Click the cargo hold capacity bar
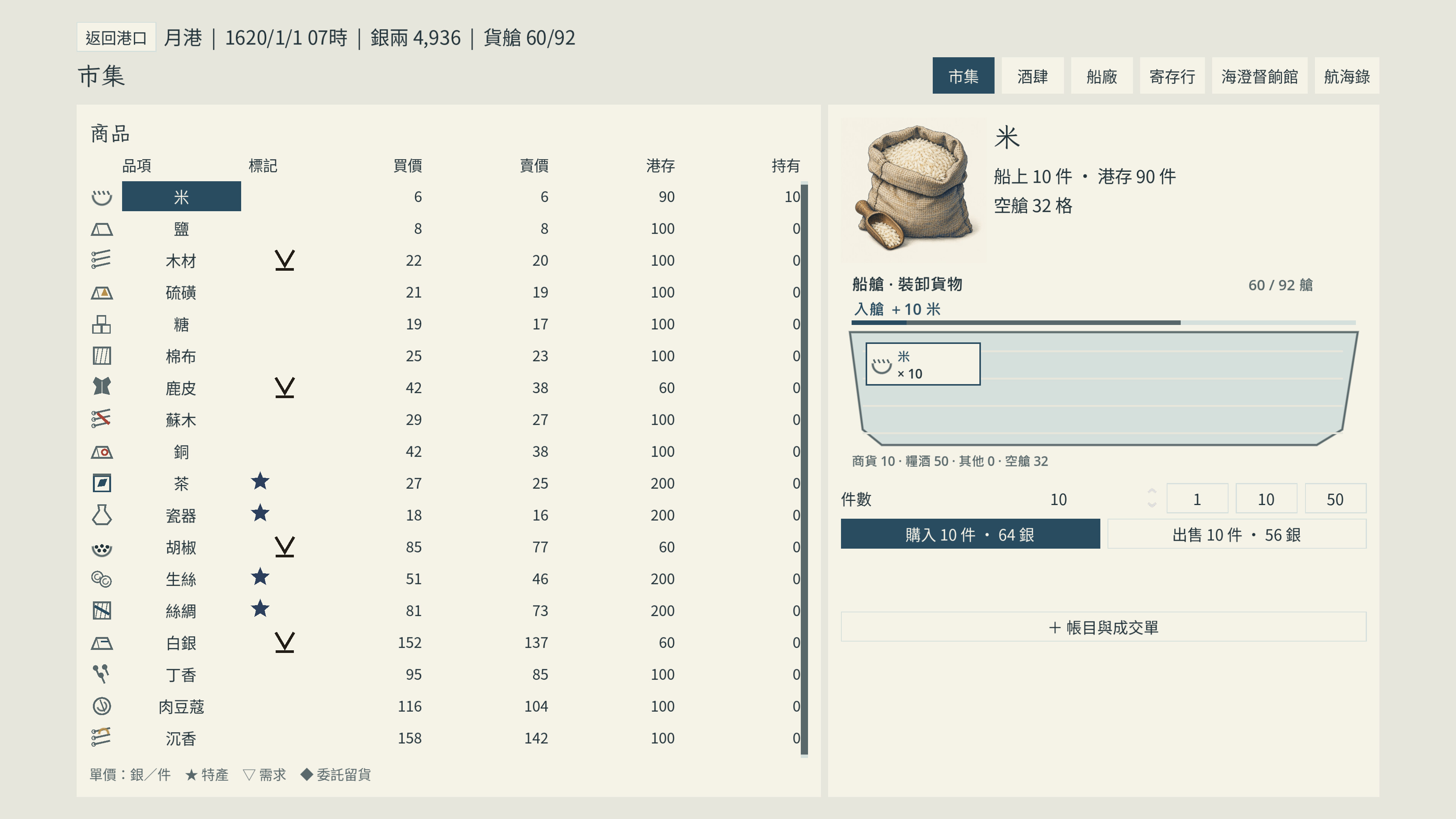Viewport: 1456px width, 819px height. tap(1103, 323)
